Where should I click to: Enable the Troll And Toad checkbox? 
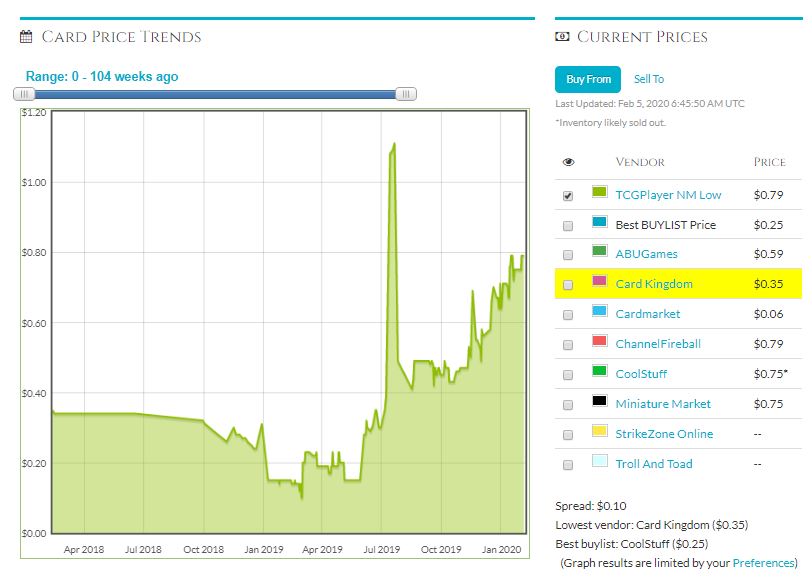[568, 465]
